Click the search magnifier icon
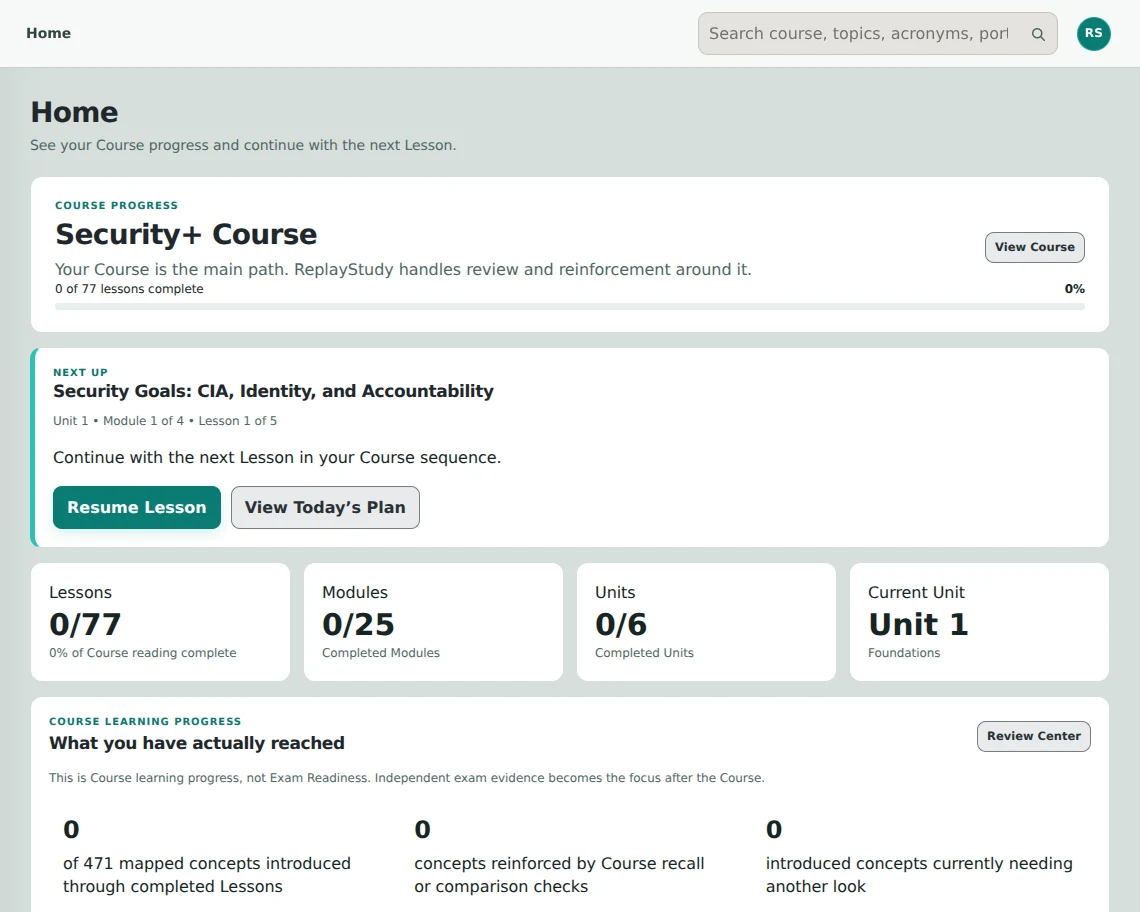 coord(1038,34)
